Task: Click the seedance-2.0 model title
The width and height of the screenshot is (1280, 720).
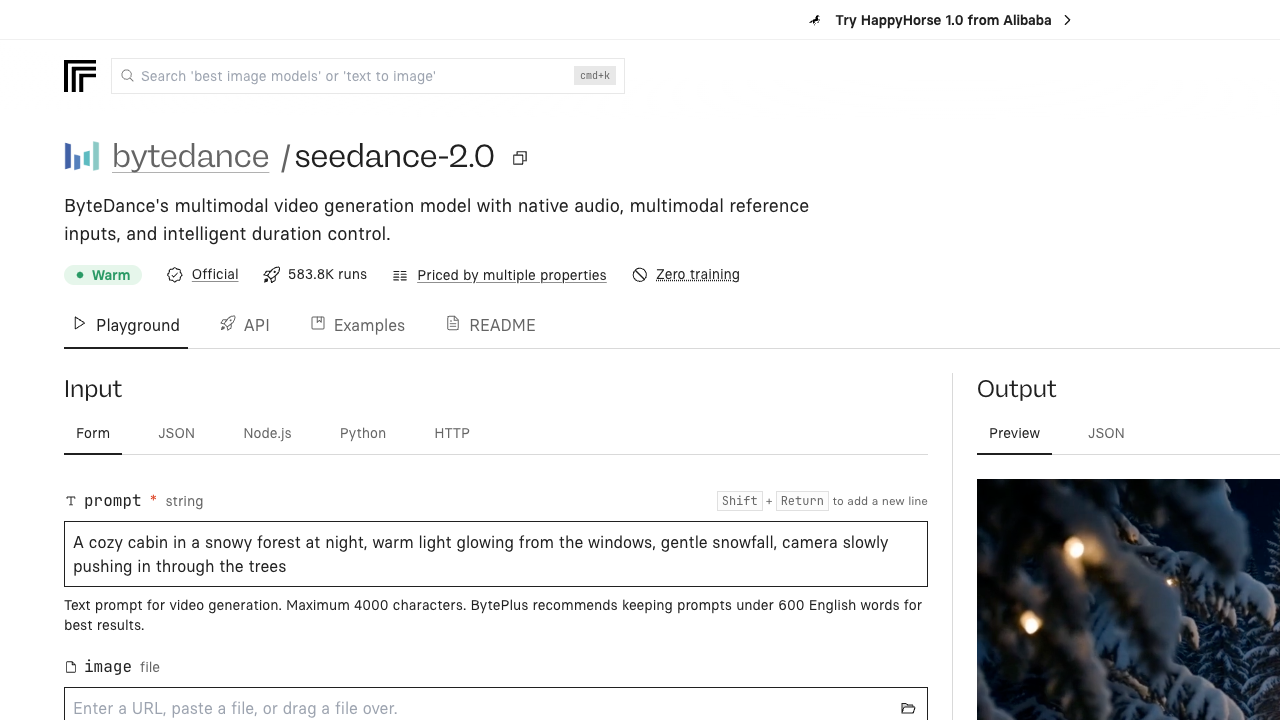Action: (x=394, y=156)
